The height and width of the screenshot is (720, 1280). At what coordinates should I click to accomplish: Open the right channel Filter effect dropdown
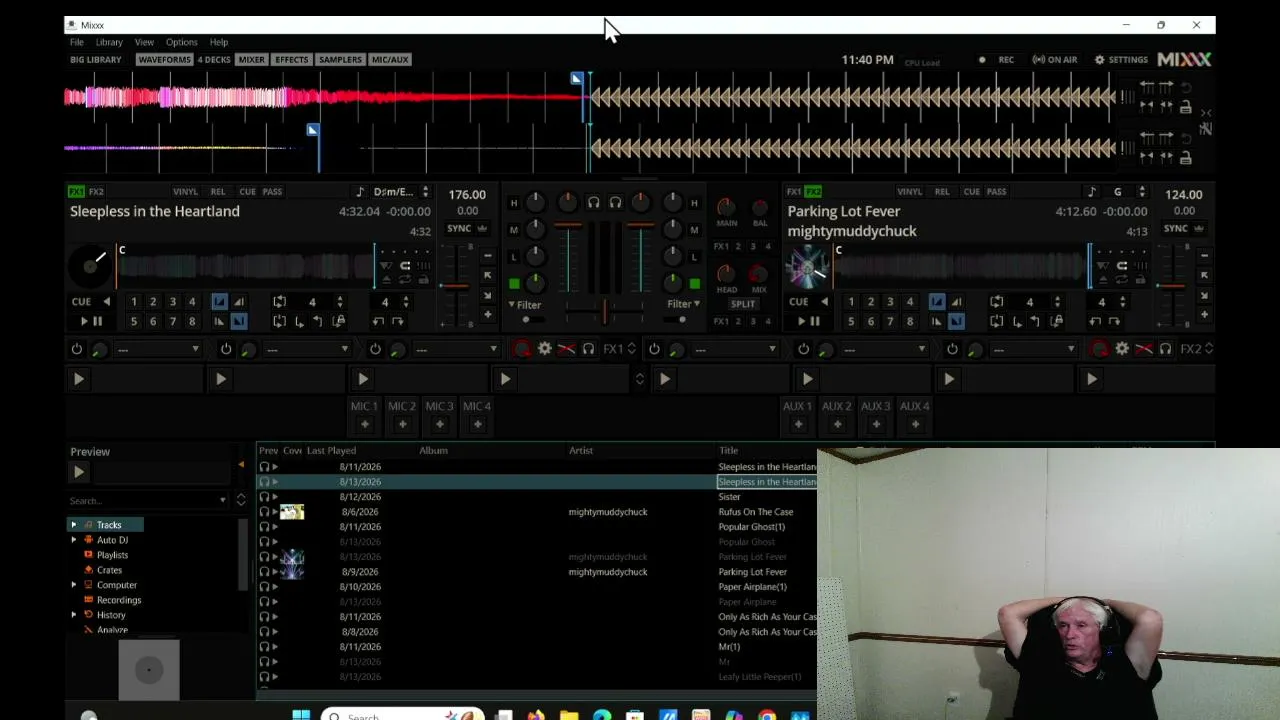pyautogui.click(x=683, y=304)
